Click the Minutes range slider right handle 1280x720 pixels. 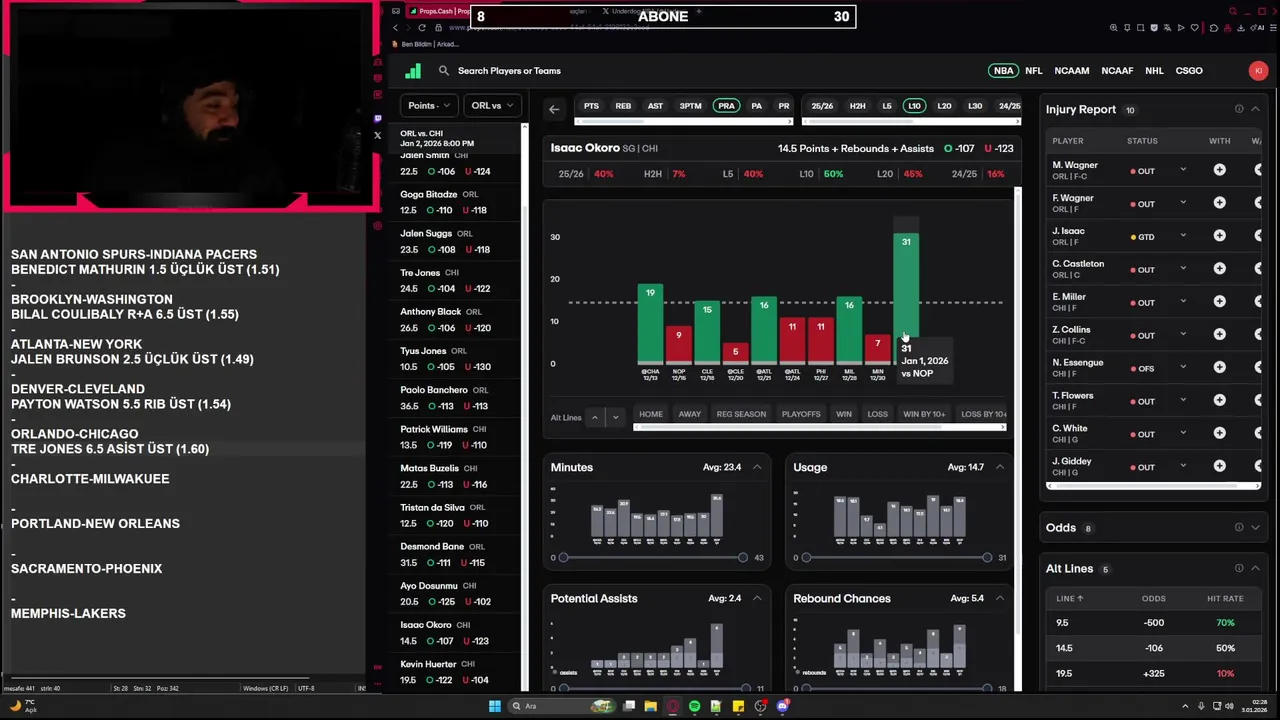click(743, 557)
